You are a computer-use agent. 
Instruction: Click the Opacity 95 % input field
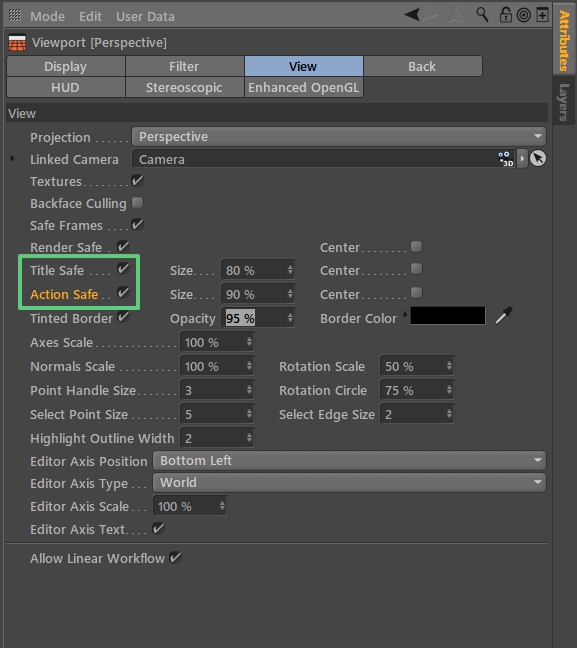click(257, 318)
